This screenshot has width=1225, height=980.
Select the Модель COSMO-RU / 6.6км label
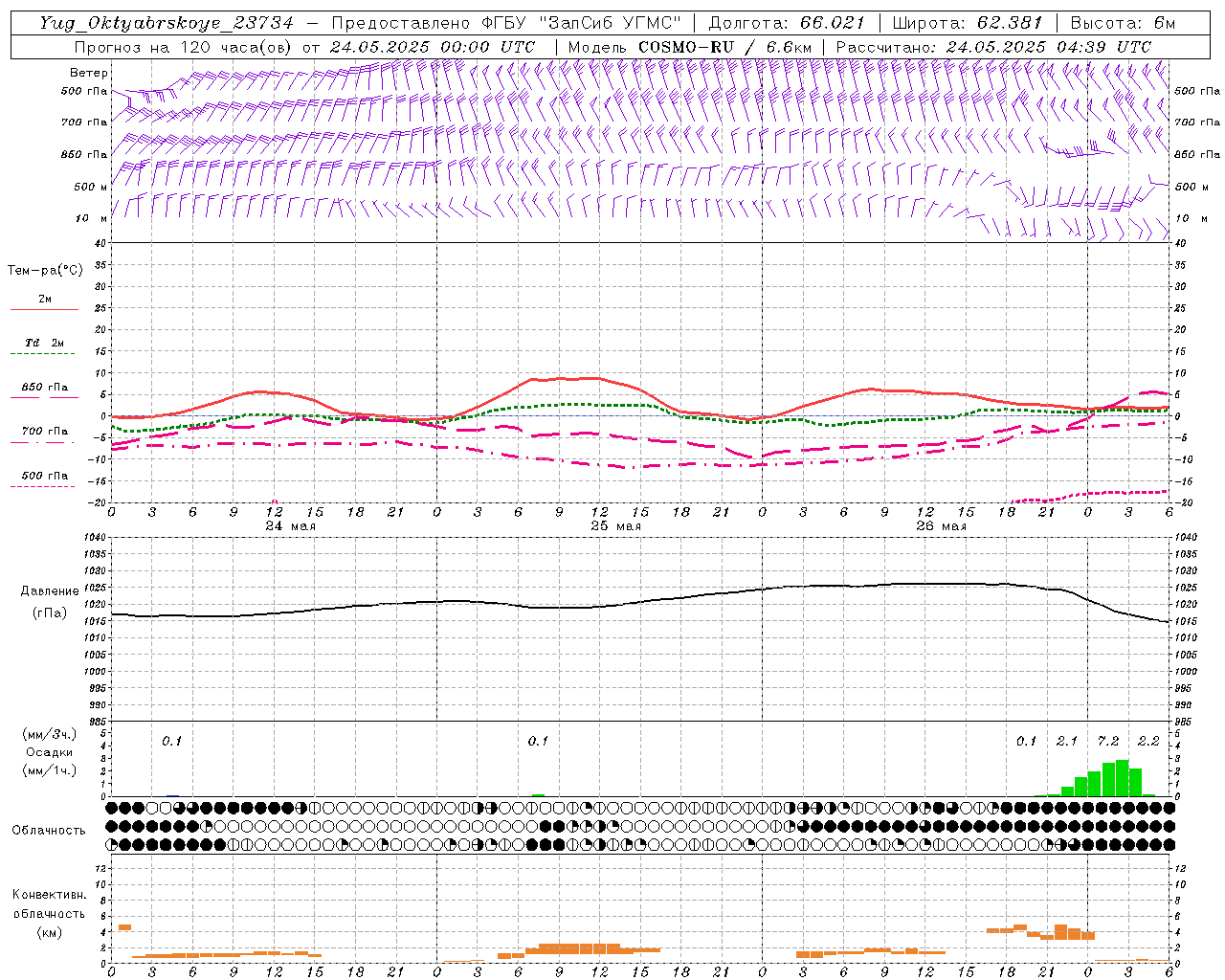click(x=690, y=47)
